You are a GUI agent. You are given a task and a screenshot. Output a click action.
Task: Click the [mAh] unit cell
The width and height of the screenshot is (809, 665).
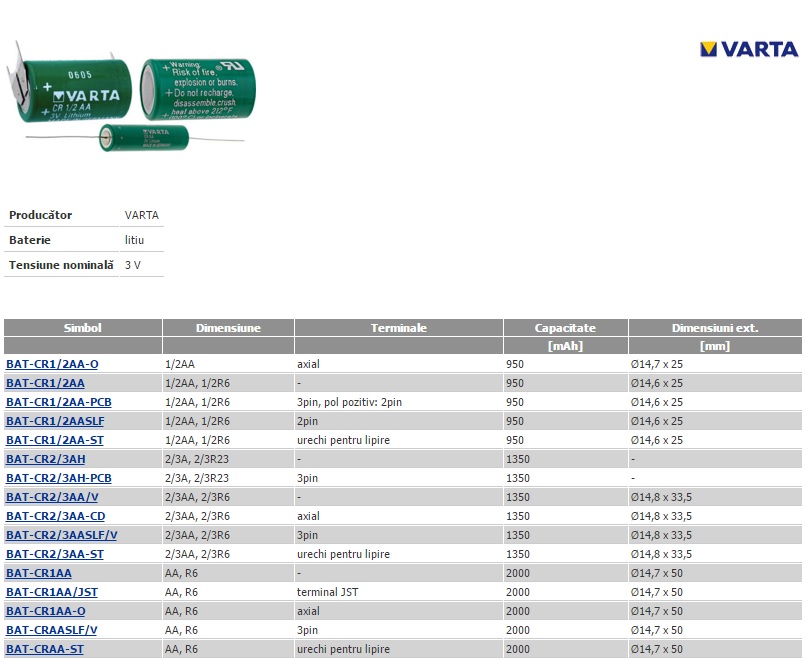[x=565, y=346]
